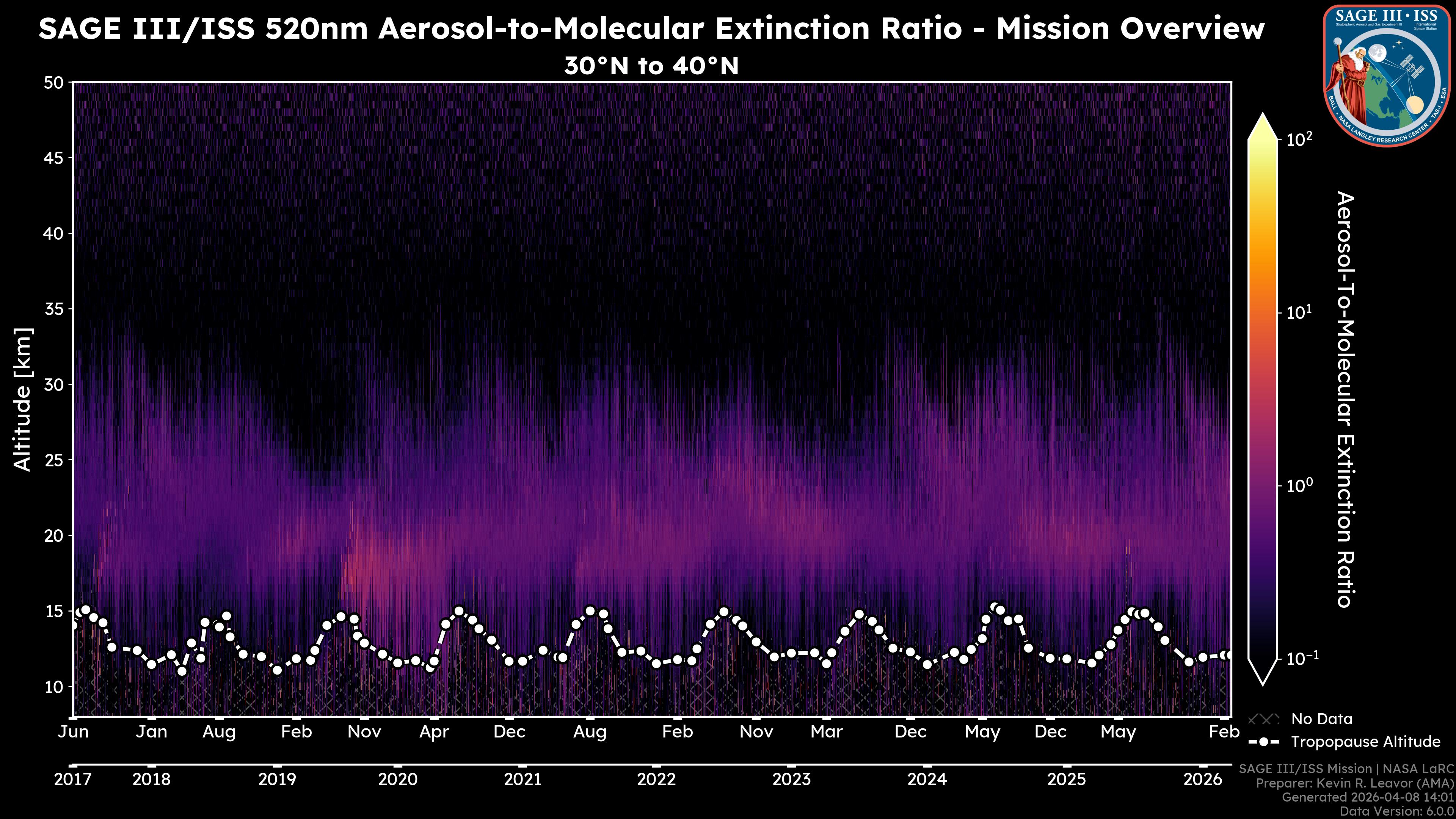1456x819 pixels.
Task: Click the colorbar upper arrow tip
Action: (x=1263, y=116)
